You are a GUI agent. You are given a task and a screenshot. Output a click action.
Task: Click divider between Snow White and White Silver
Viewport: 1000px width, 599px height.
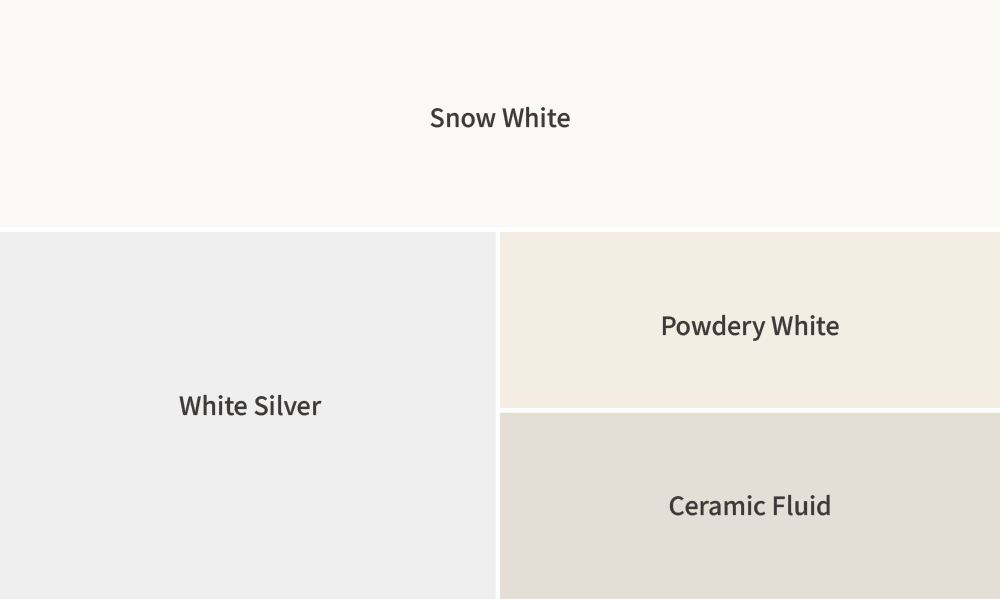tap(248, 230)
